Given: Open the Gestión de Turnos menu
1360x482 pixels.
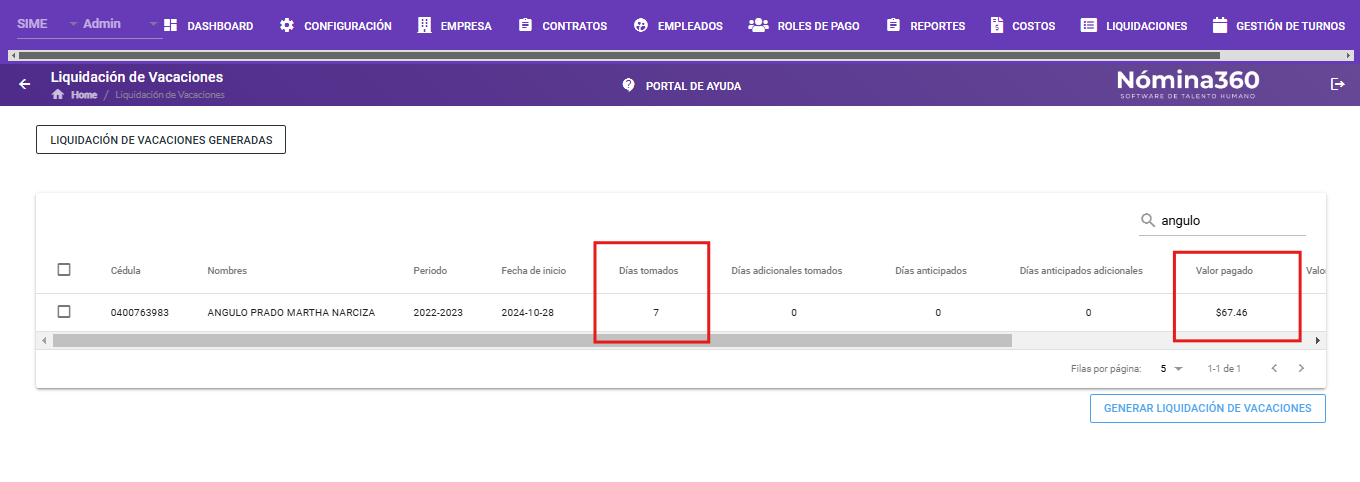Looking at the screenshot, I should (x=1278, y=26).
